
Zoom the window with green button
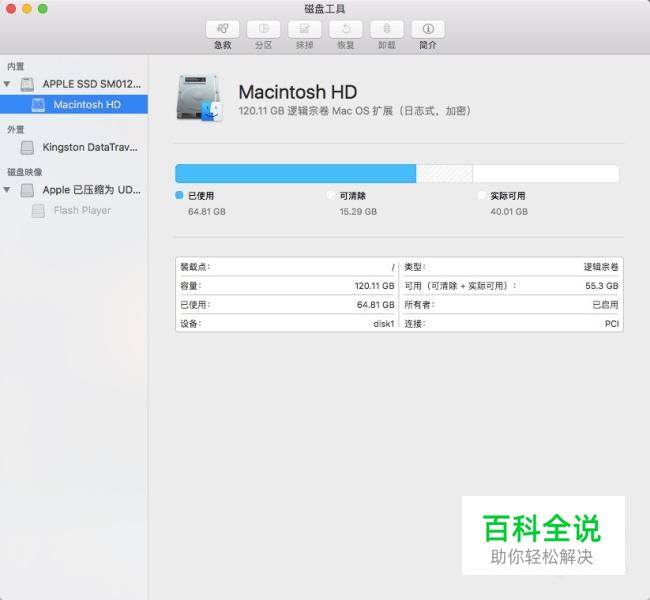point(43,9)
